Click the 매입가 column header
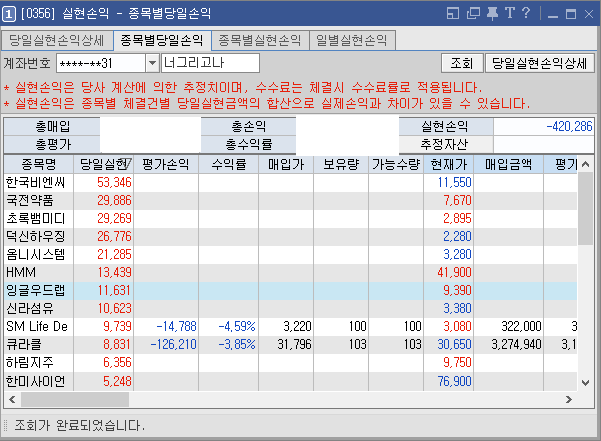The height and width of the screenshot is (441, 601). click(x=286, y=164)
